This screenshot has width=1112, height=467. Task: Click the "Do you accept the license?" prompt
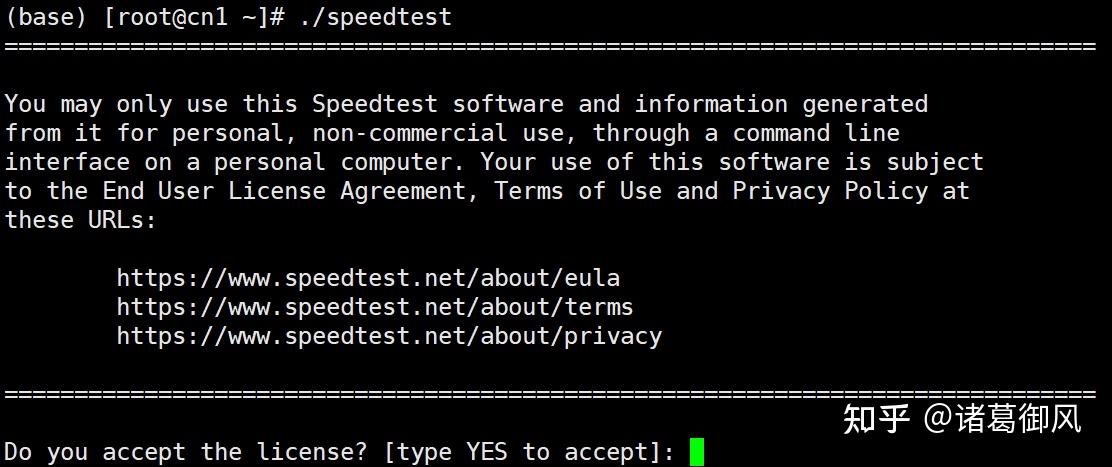coord(186,451)
